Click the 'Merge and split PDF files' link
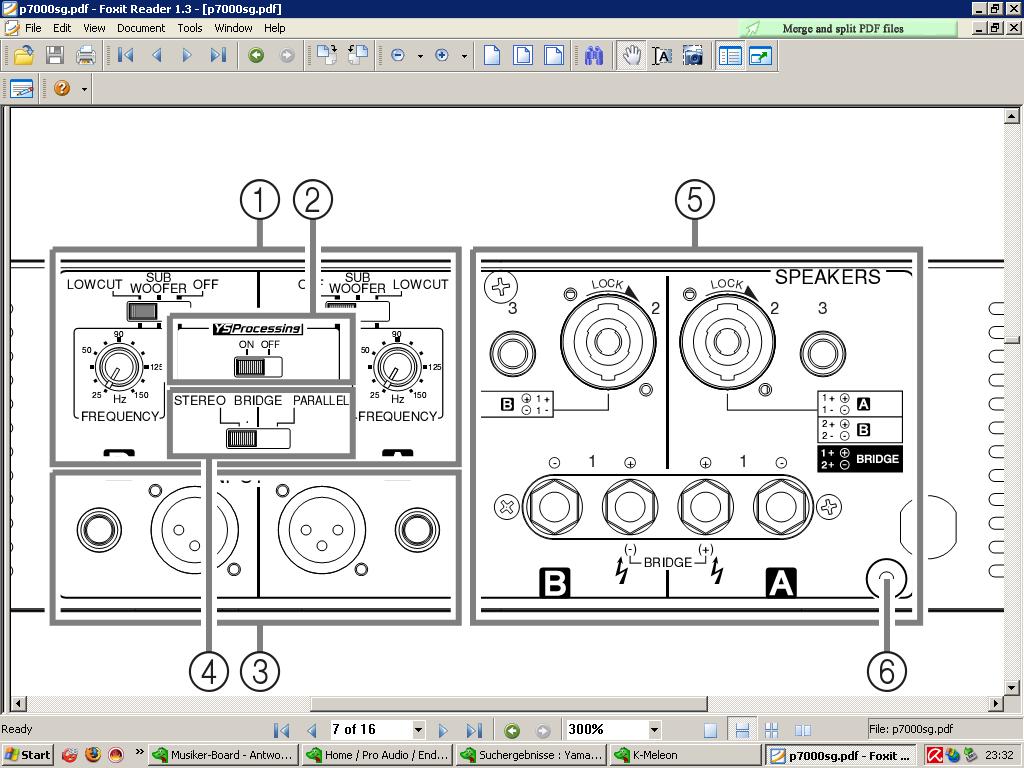 click(x=842, y=29)
